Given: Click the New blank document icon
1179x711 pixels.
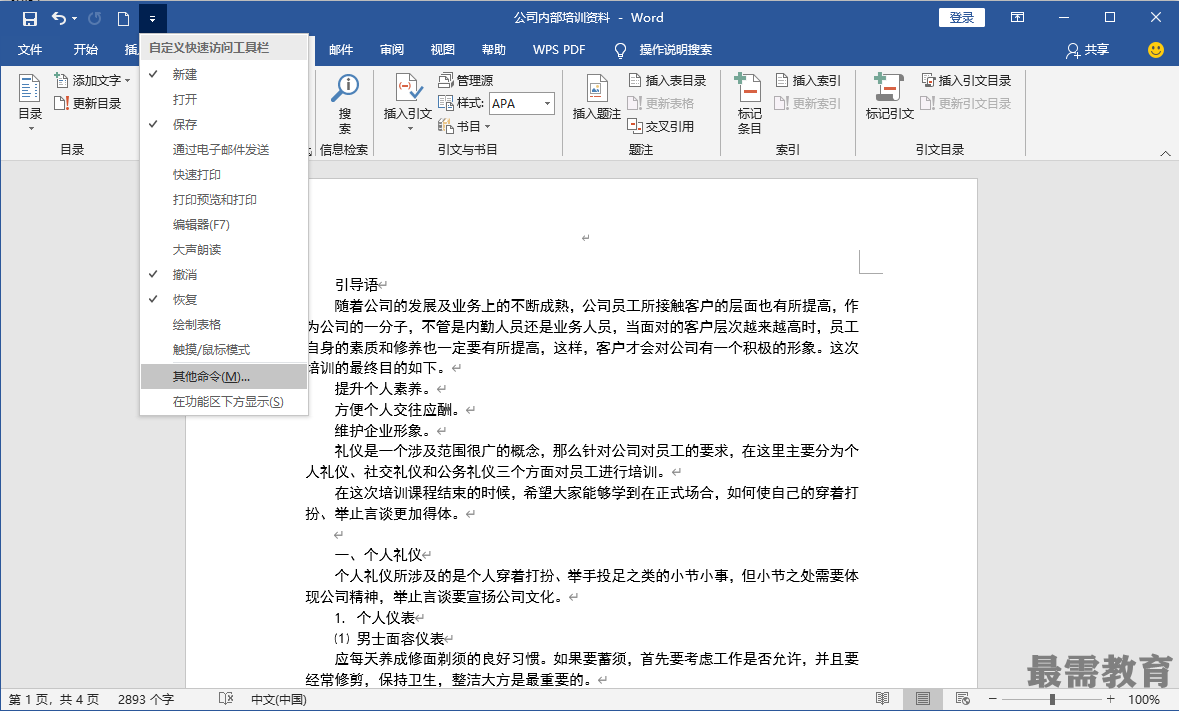Looking at the screenshot, I should click(123, 19).
